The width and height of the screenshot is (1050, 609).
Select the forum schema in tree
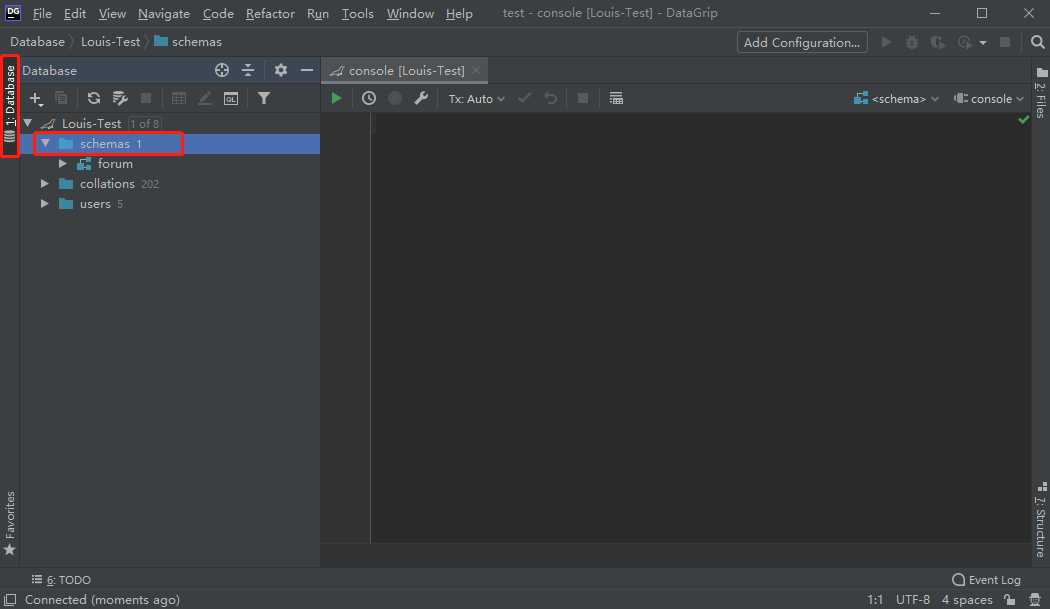115,163
